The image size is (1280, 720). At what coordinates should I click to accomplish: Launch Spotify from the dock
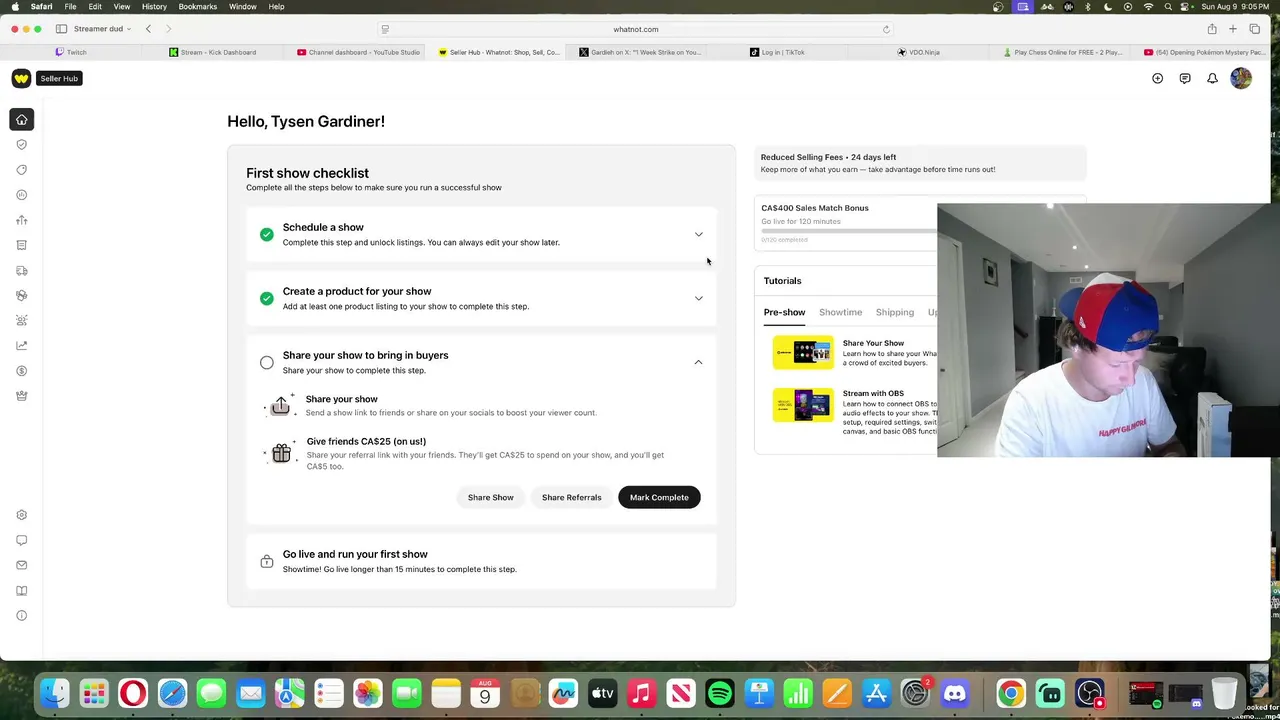720,693
